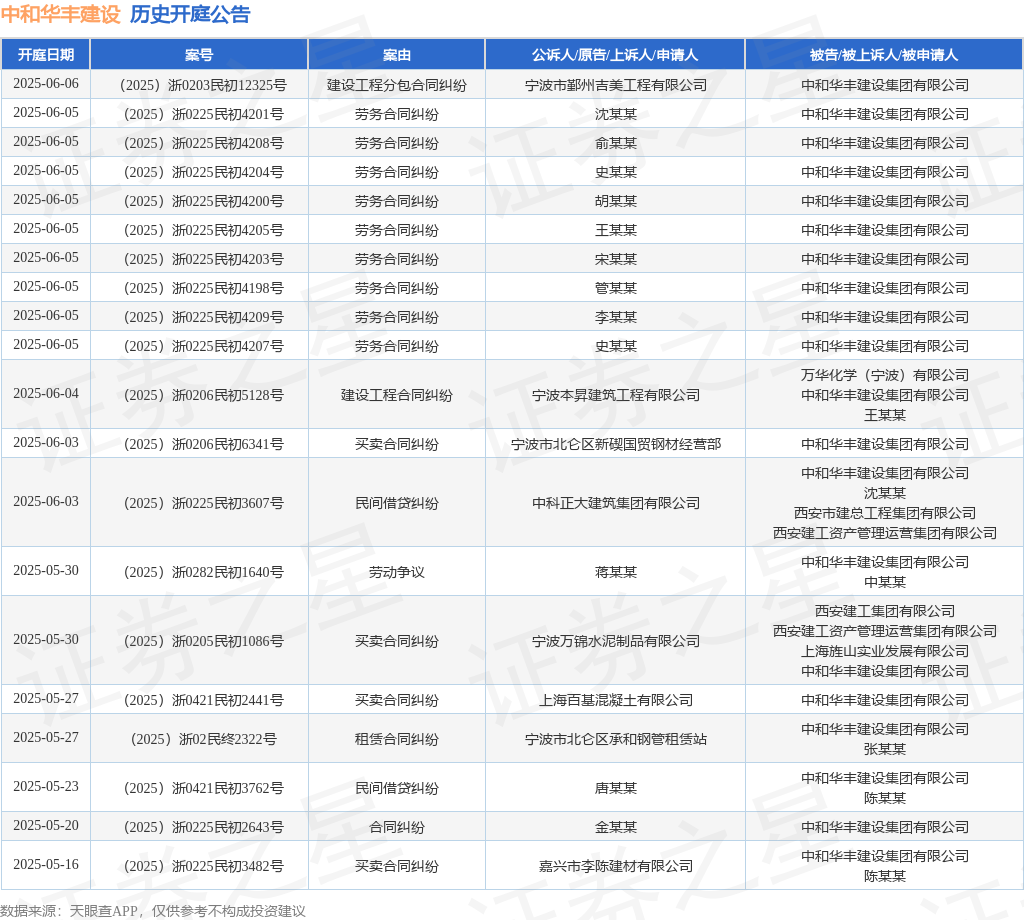1024x920 pixels.
Task: Click the 劳动争议 cause cell
Action: (396, 572)
